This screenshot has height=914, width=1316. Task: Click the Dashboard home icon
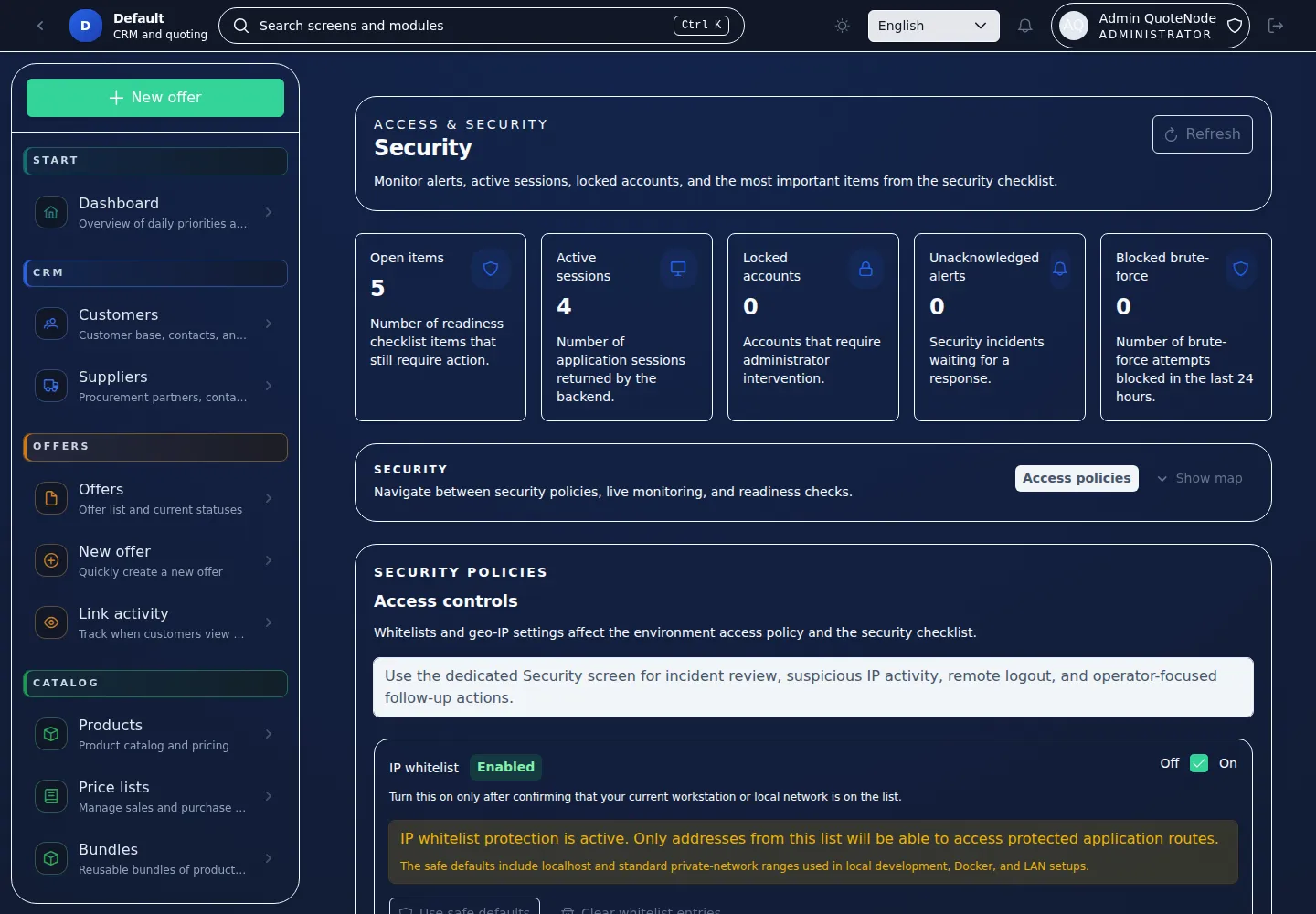(51, 212)
